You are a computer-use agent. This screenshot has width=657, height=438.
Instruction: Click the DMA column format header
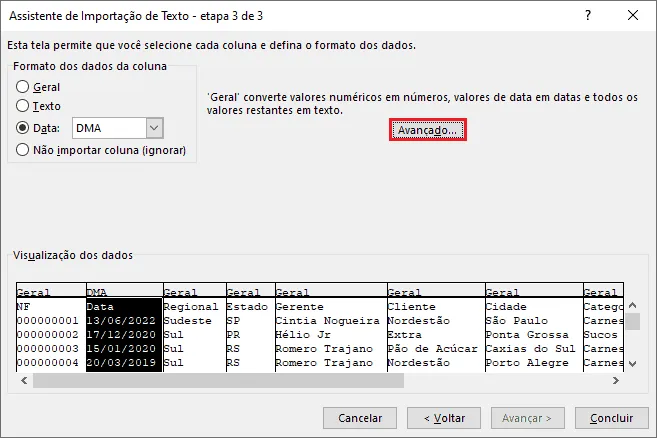pyautogui.click(x=124, y=292)
